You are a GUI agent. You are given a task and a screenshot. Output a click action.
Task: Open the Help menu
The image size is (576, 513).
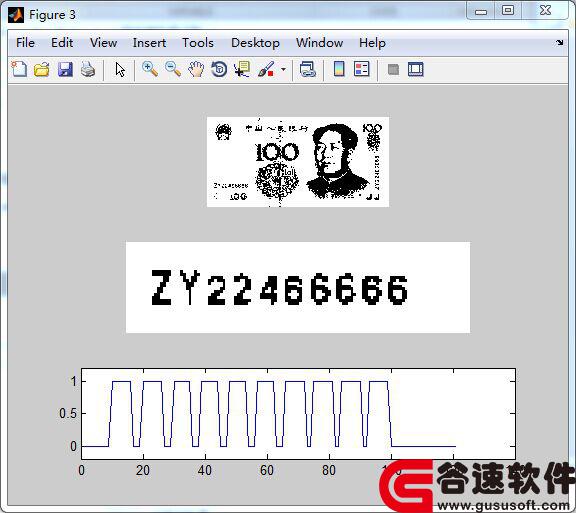[x=372, y=43]
